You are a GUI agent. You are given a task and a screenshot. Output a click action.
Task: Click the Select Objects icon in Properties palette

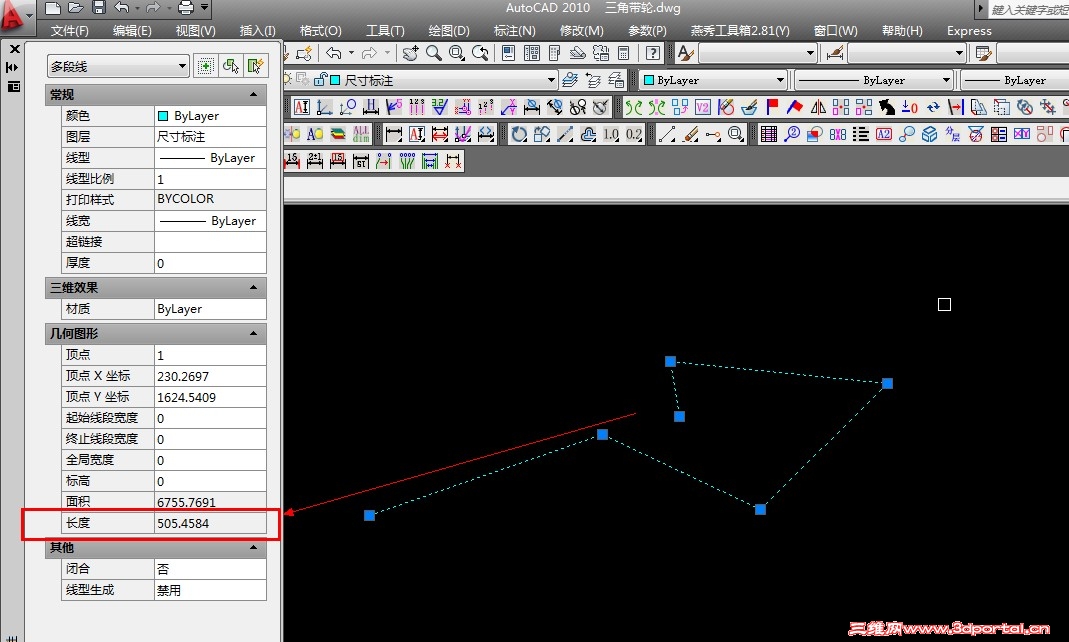pos(230,66)
